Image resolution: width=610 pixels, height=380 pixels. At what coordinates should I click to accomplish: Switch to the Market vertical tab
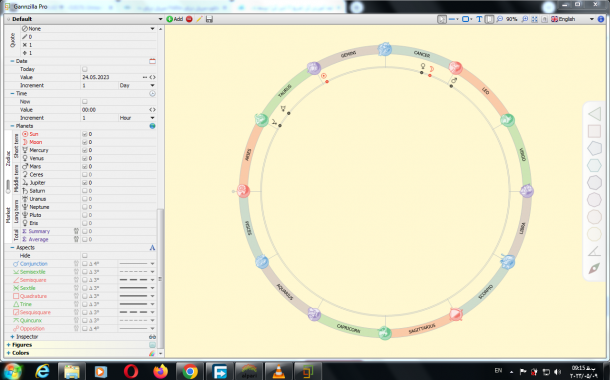point(8,215)
